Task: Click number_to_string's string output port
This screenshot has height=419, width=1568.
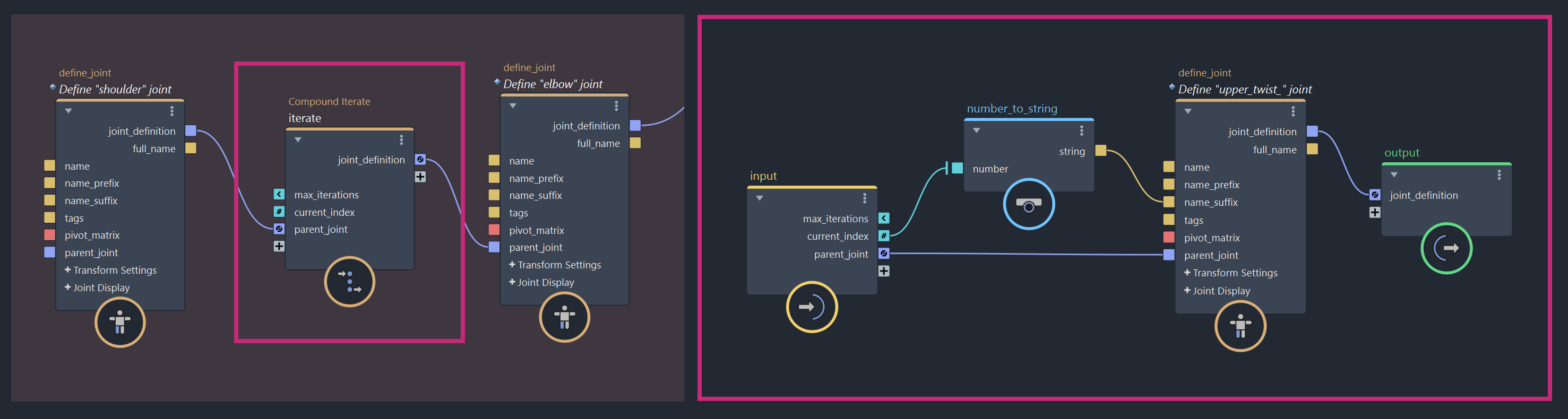Action: [x=1100, y=151]
